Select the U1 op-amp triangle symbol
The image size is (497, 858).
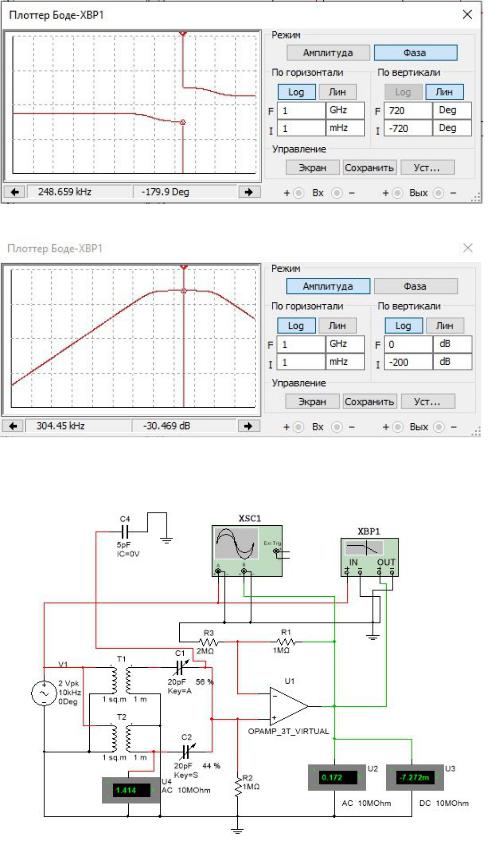tap(289, 706)
